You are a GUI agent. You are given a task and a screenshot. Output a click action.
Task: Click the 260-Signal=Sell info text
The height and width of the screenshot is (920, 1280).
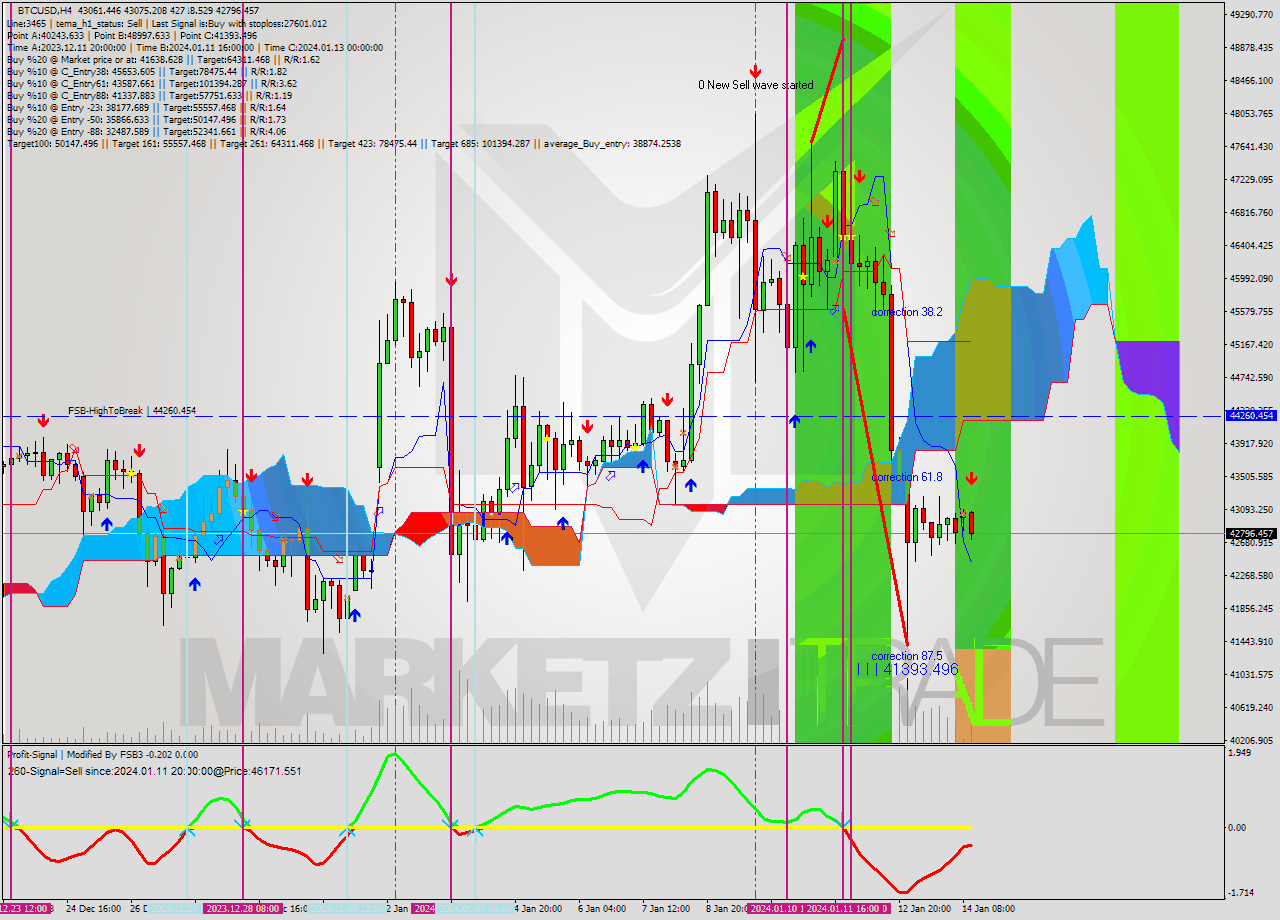153,771
